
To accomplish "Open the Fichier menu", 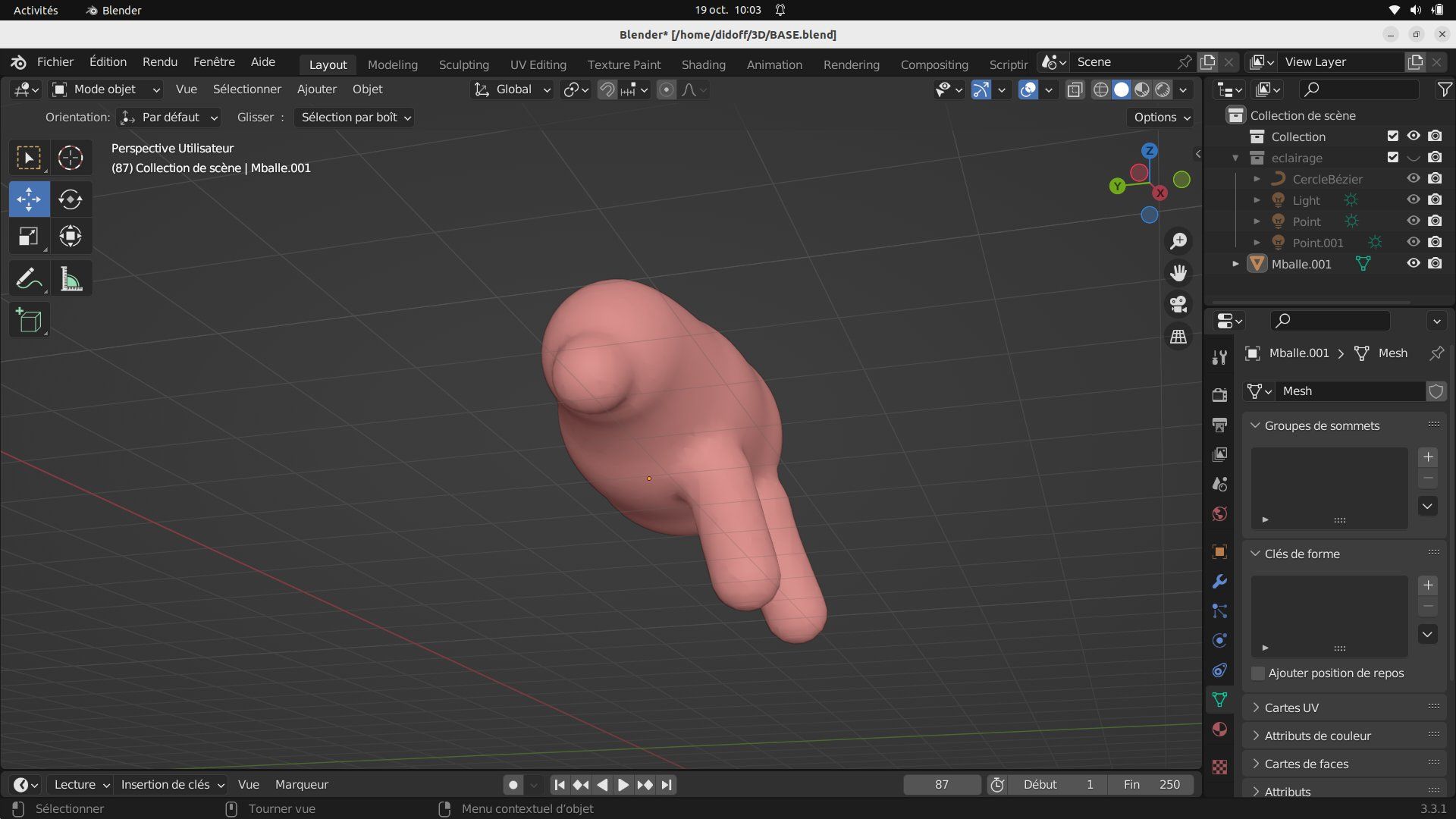I will click(55, 62).
